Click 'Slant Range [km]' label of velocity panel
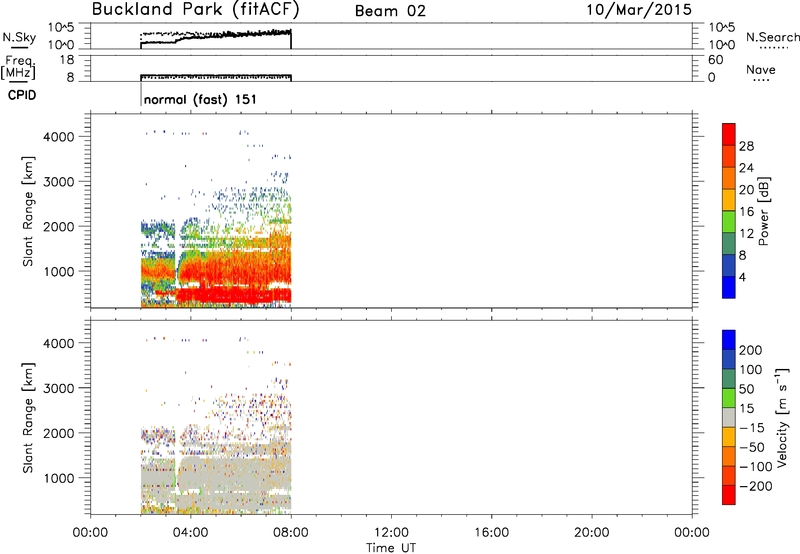Screen dimensions: 800x554 [x=28, y=417]
